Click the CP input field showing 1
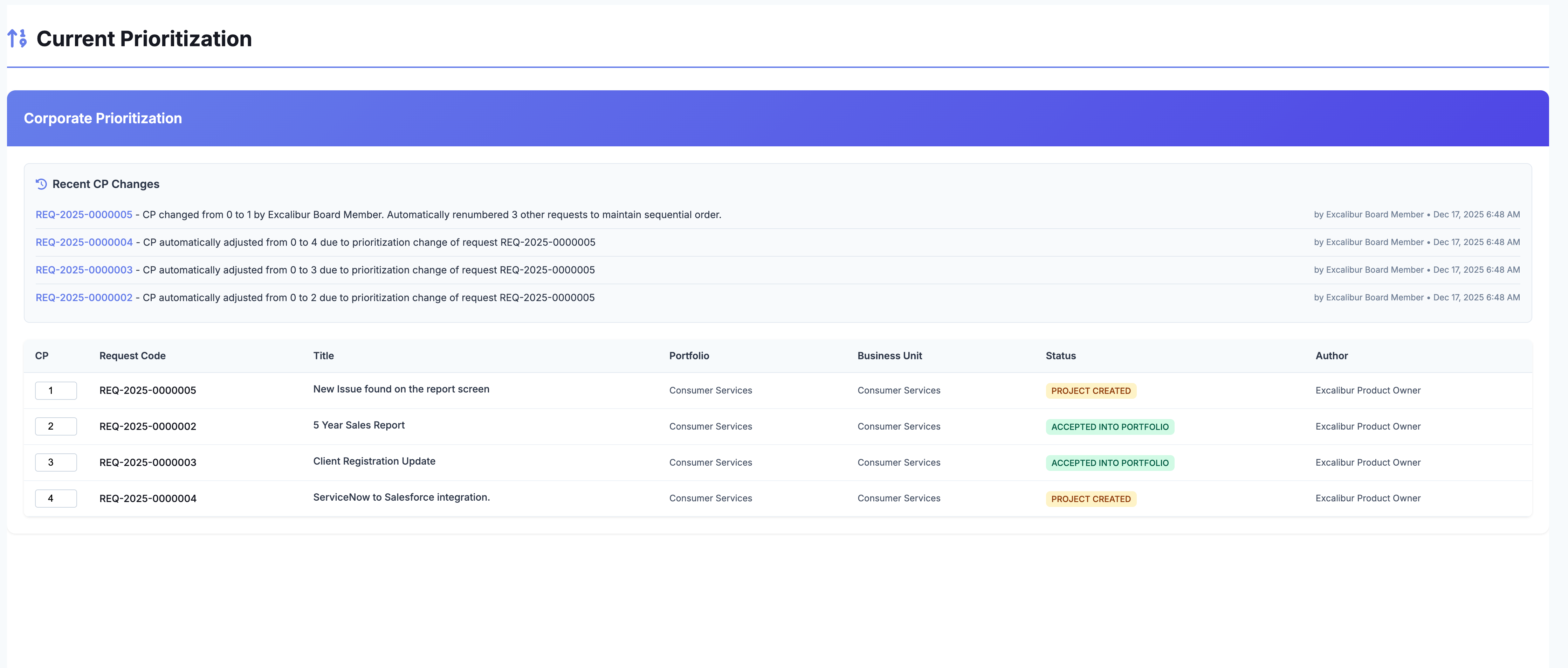 (55, 391)
